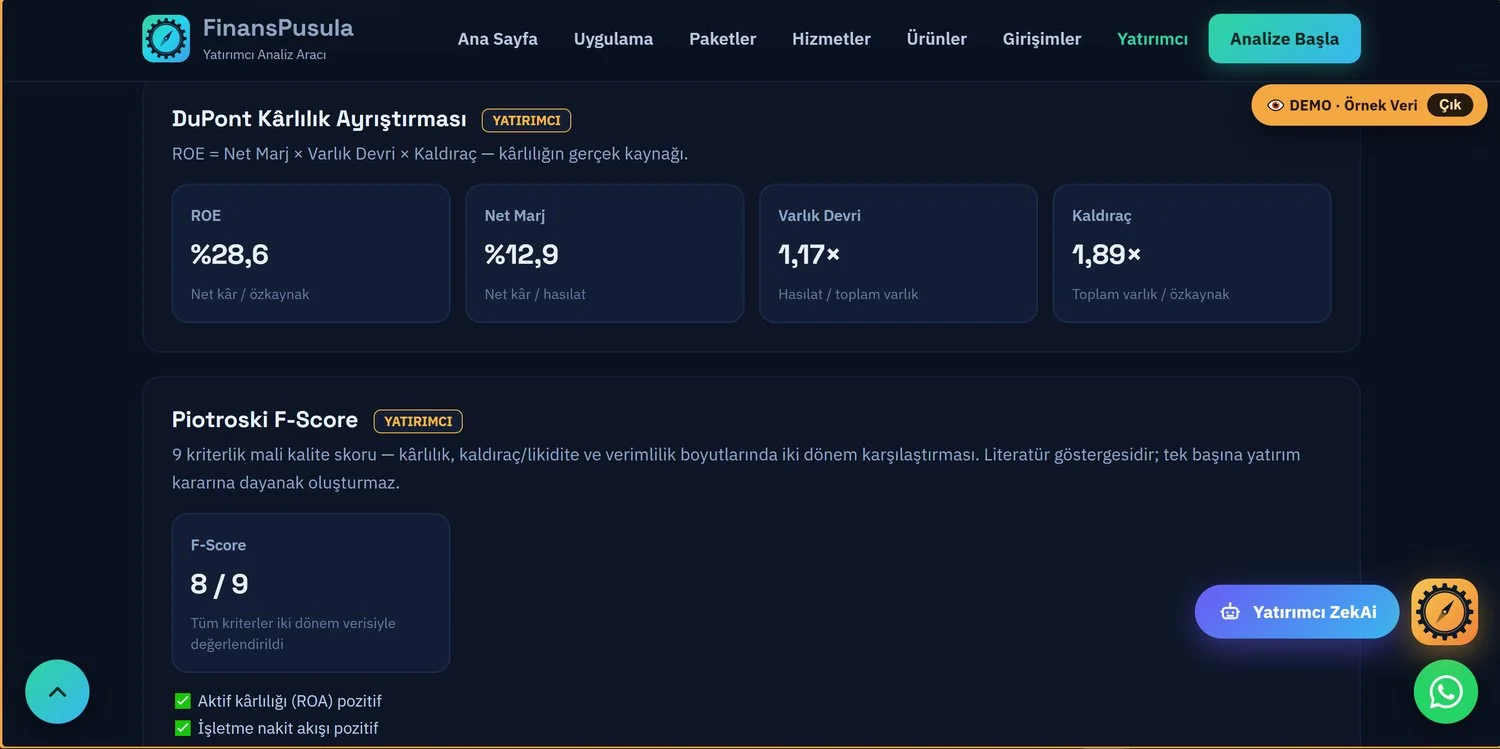Click the eye icon in DEMO badge
Screen dimensions: 1500x749
pyautogui.click(x=1275, y=105)
